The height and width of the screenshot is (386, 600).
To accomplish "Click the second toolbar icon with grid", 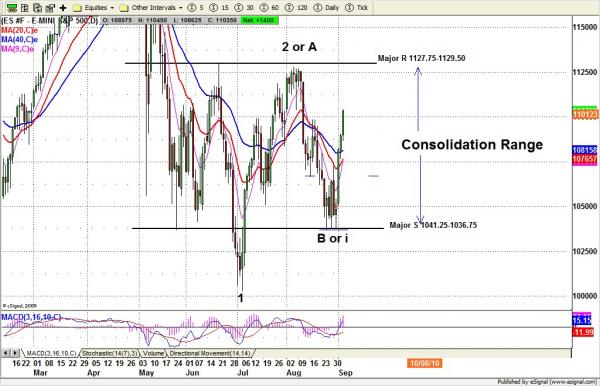I will coord(25,8).
